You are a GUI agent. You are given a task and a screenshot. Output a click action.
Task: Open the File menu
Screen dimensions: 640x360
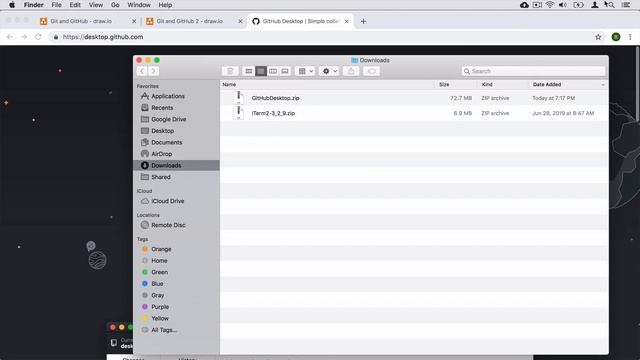point(56,5)
